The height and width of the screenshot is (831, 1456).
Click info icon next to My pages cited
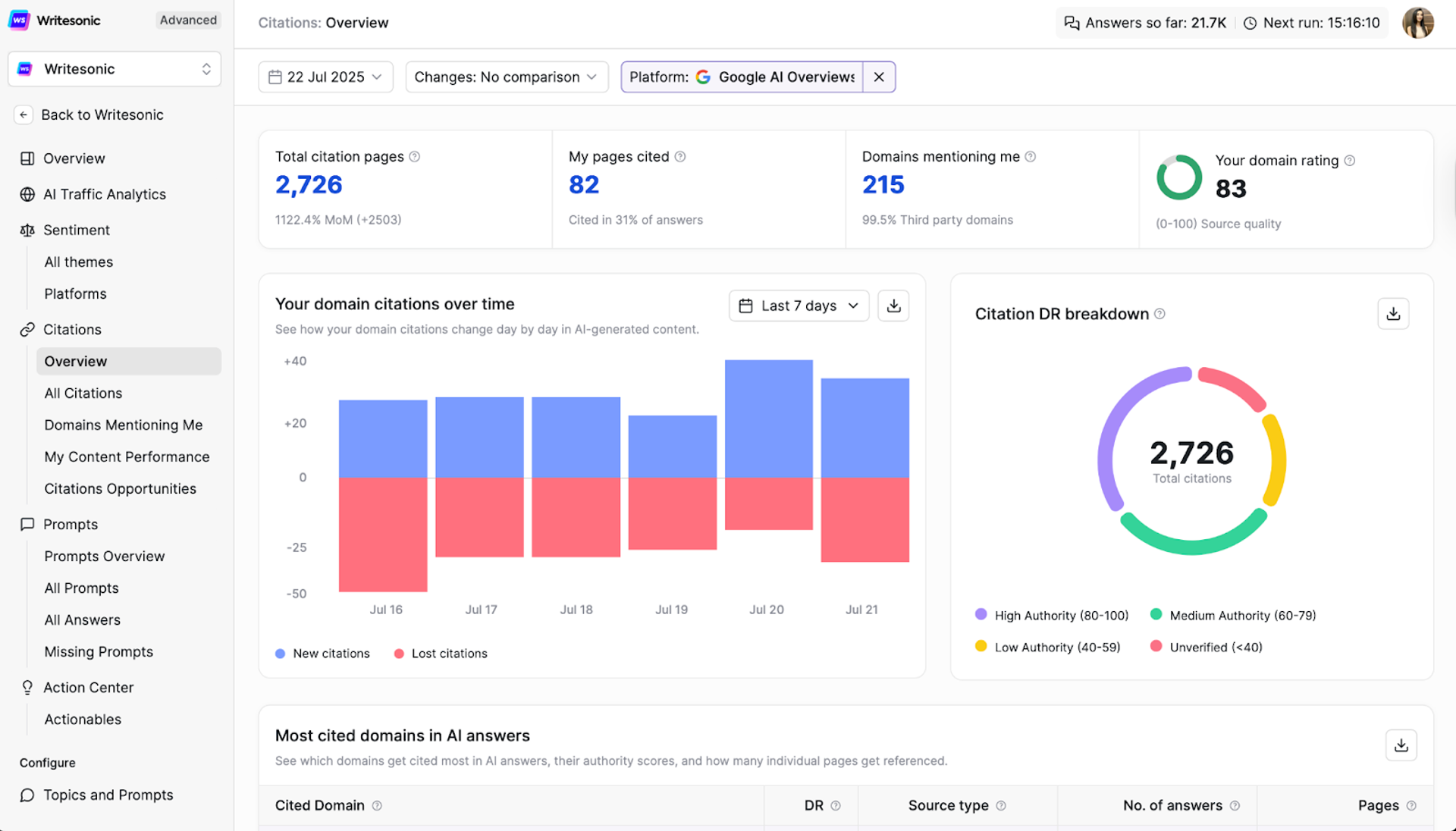click(x=680, y=157)
